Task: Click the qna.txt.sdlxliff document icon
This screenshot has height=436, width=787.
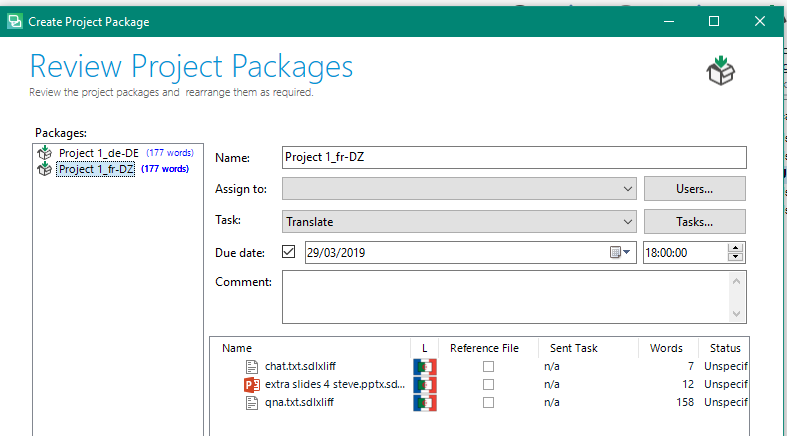Action: point(251,402)
